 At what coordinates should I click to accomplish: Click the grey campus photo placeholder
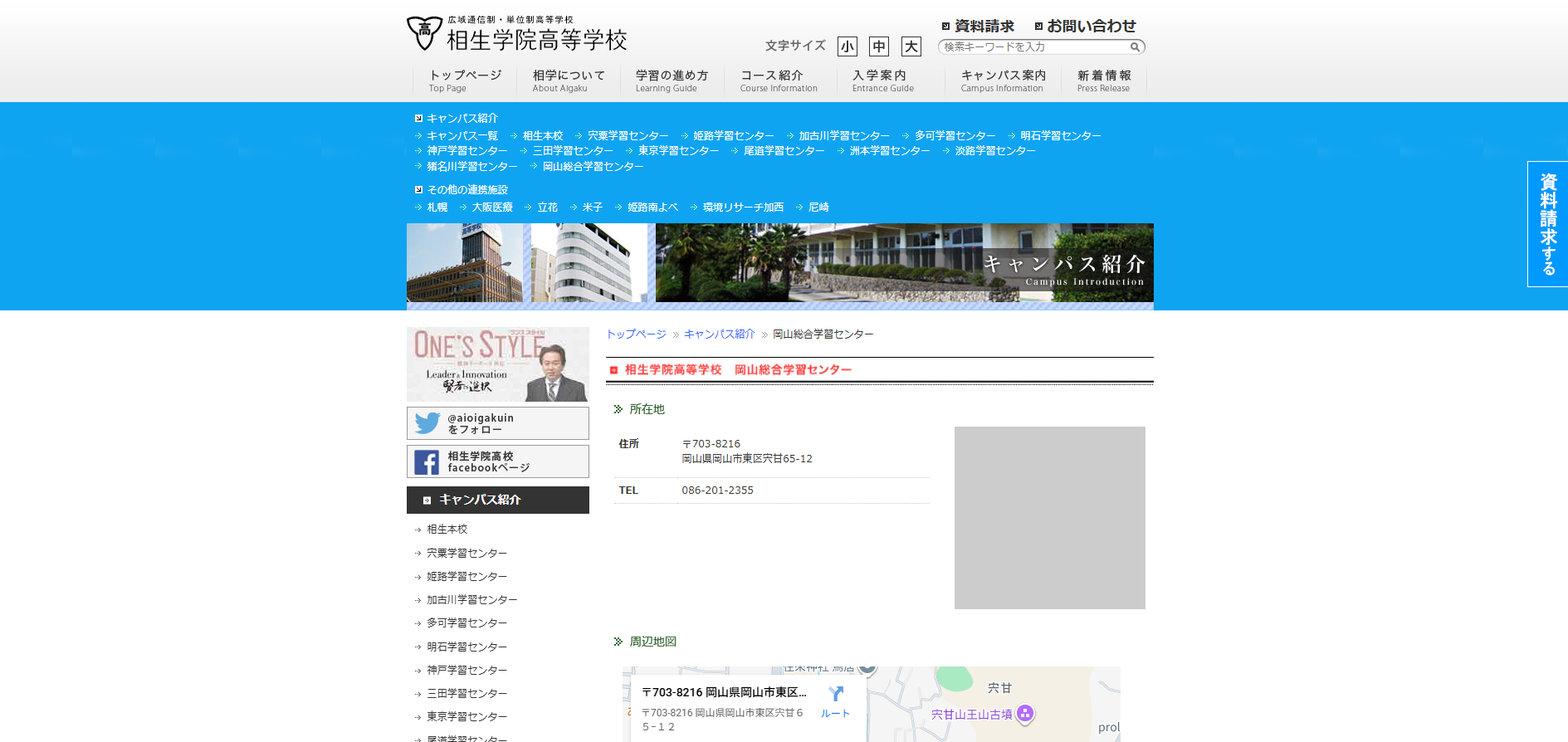[x=1049, y=518]
